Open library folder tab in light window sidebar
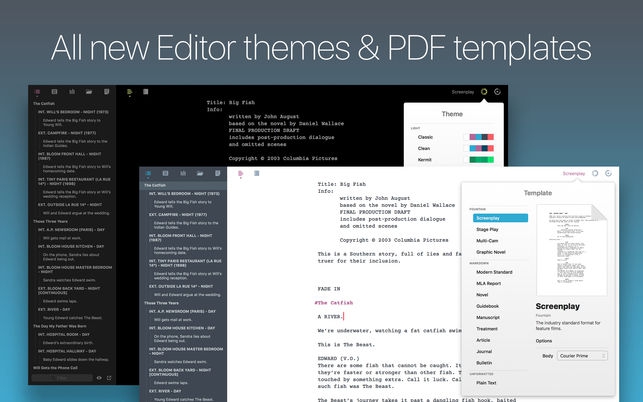 pyautogui.click(x=200, y=174)
